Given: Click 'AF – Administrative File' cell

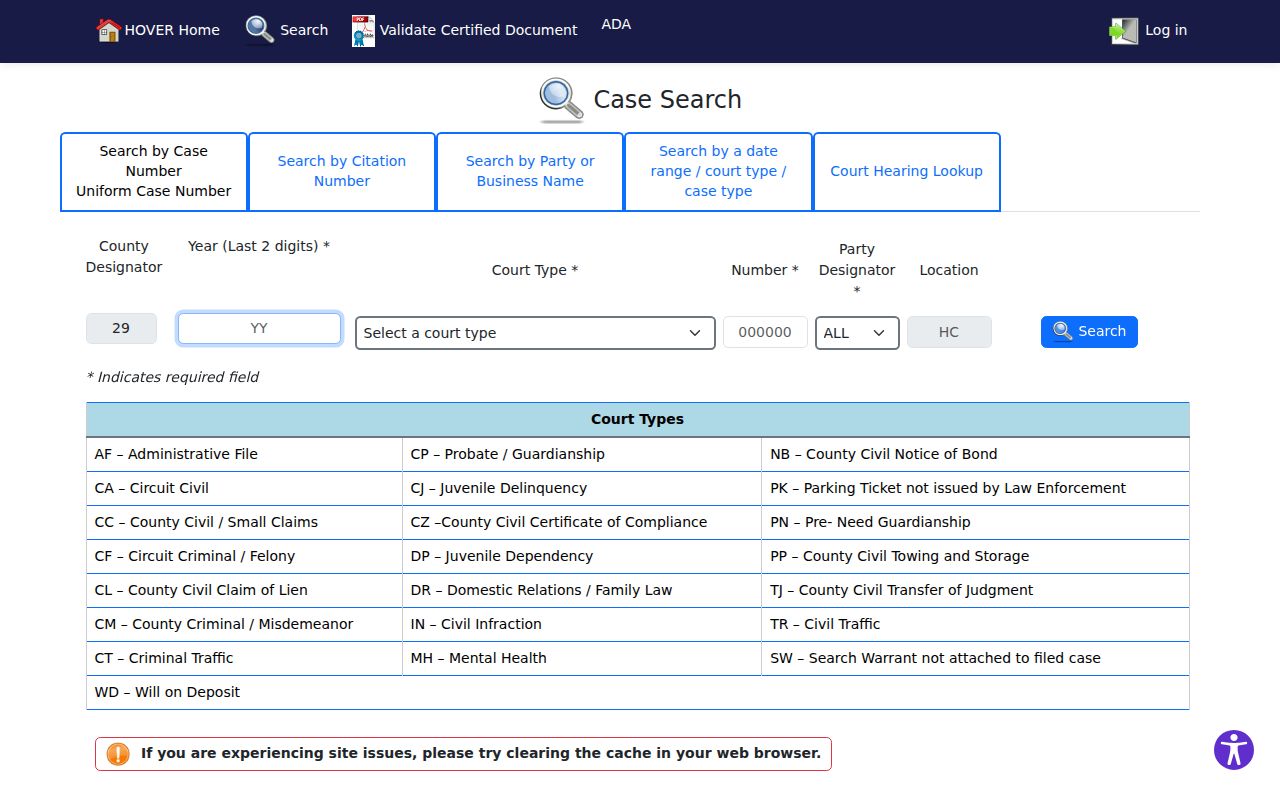Looking at the screenshot, I should (x=244, y=454).
